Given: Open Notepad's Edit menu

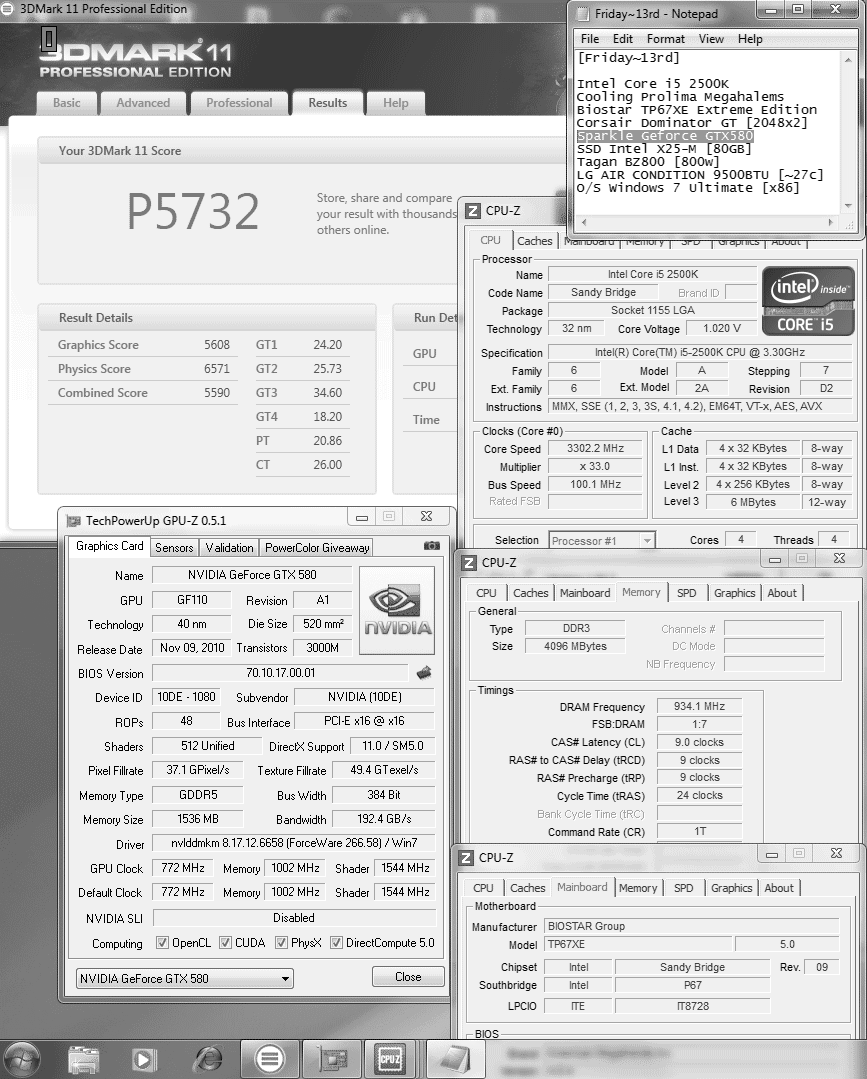Looking at the screenshot, I should (623, 39).
